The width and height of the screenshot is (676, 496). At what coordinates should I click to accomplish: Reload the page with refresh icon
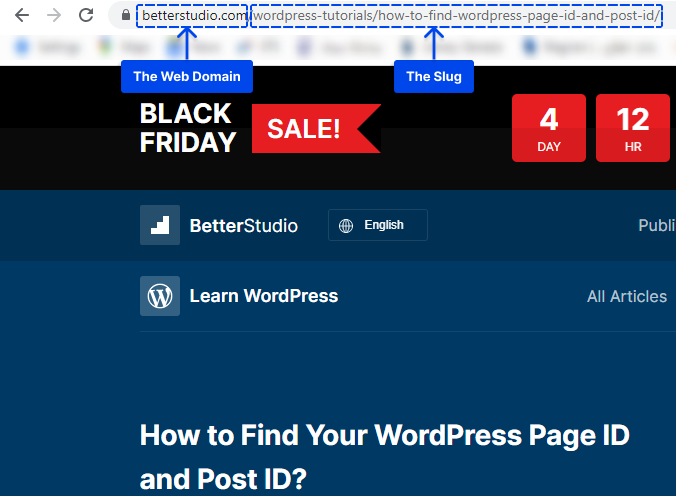click(x=86, y=15)
